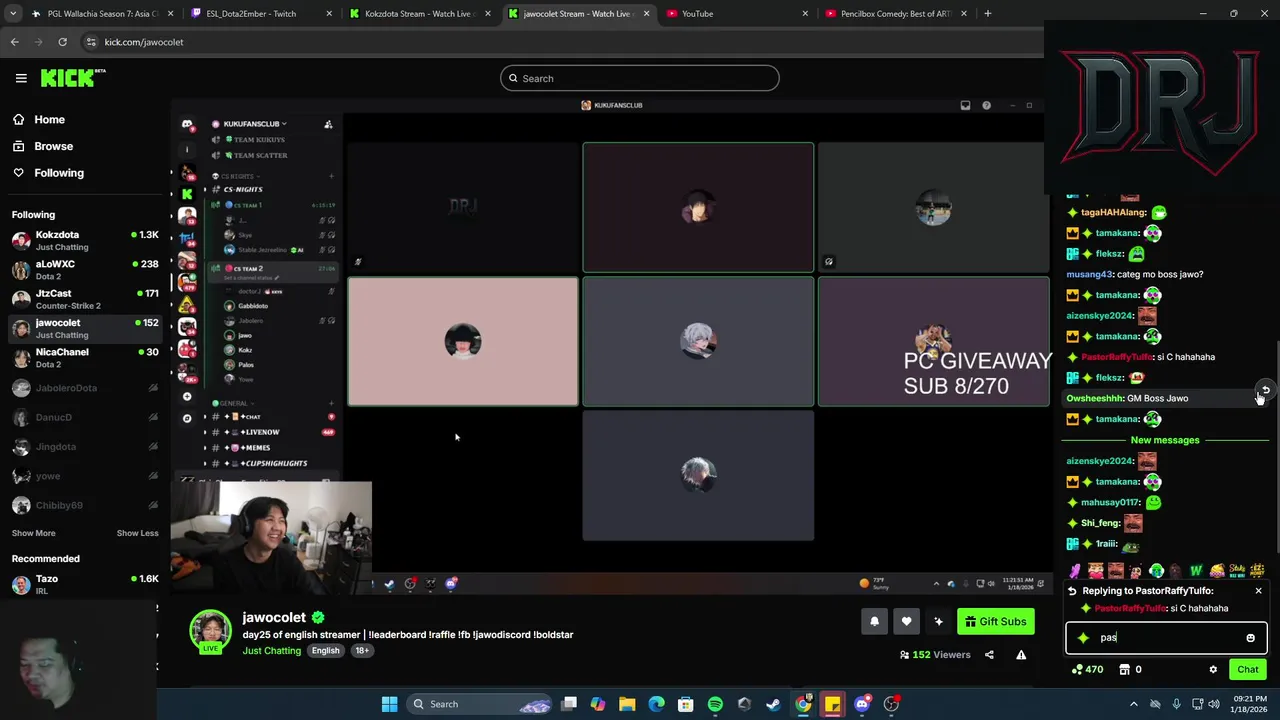
Task: Open Spotify from the taskbar
Action: coord(715,704)
